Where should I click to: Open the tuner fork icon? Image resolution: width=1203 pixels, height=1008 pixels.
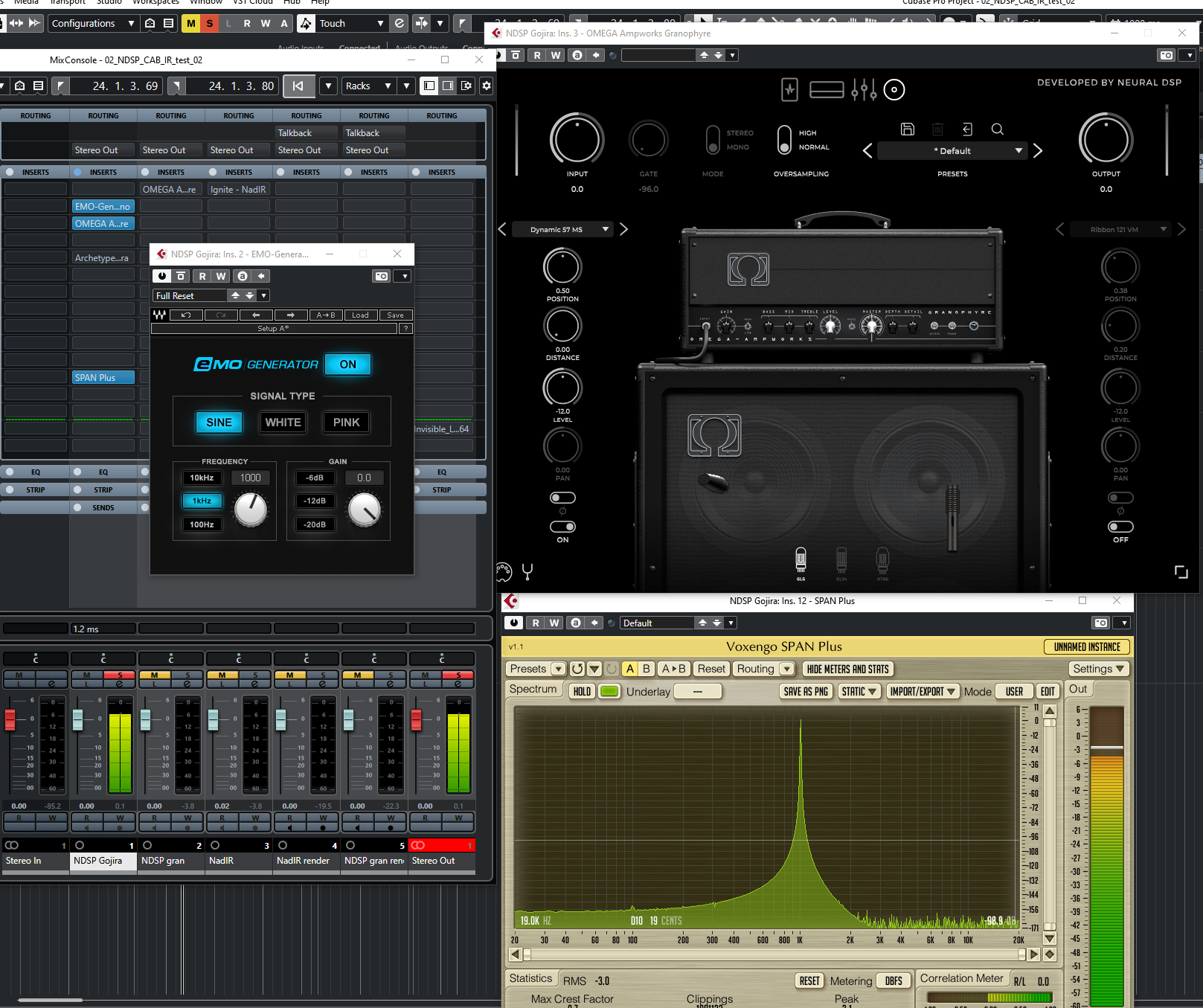[x=527, y=571]
